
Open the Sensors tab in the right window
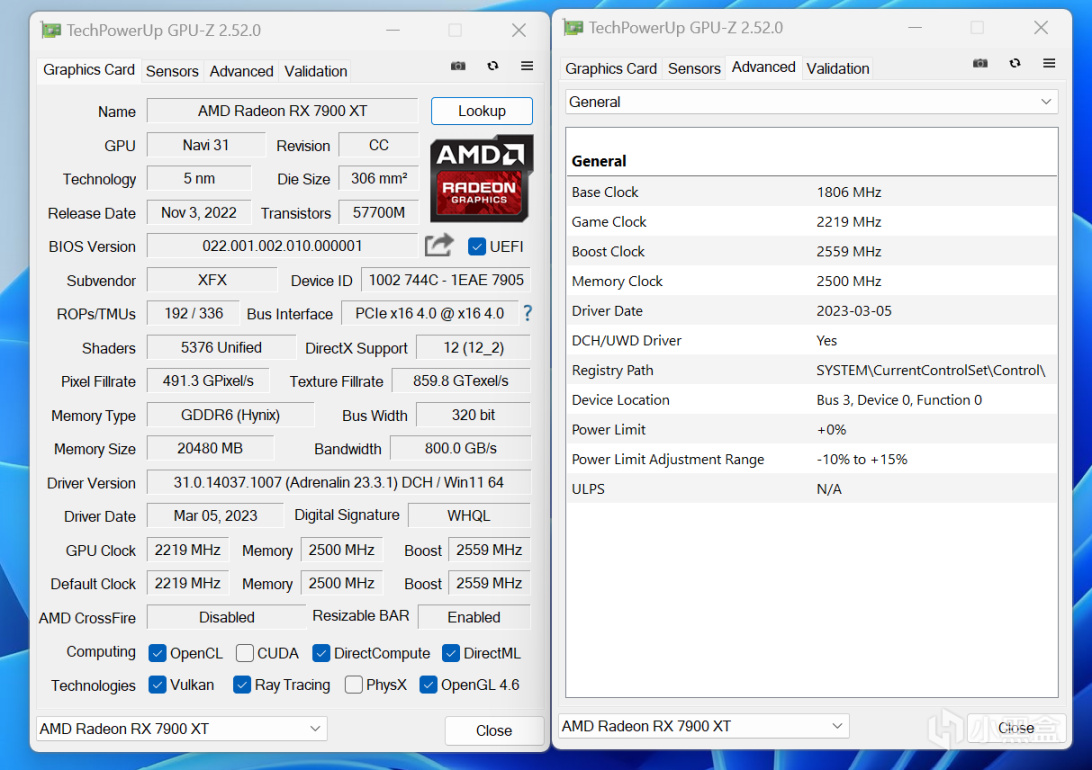point(694,68)
